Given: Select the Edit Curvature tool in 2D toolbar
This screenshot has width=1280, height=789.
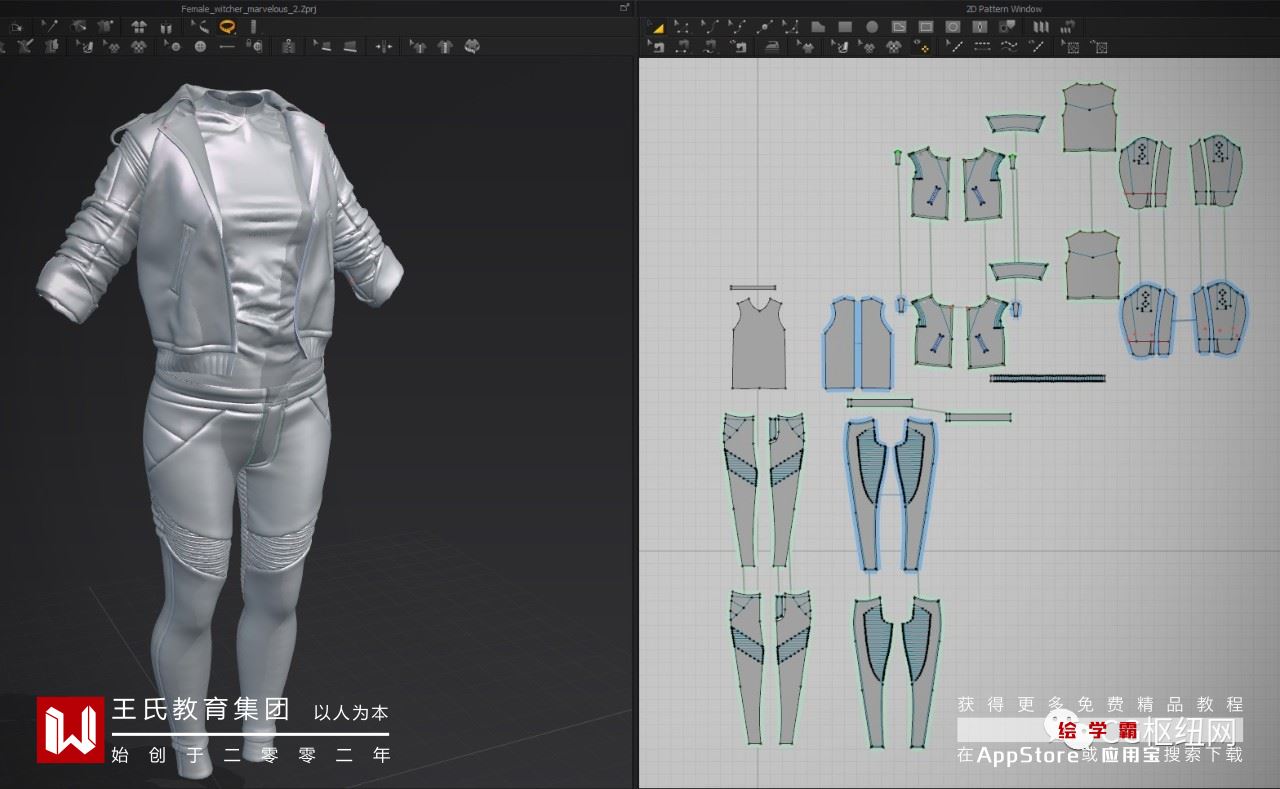Looking at the screenshot, I should coord(711,27).
